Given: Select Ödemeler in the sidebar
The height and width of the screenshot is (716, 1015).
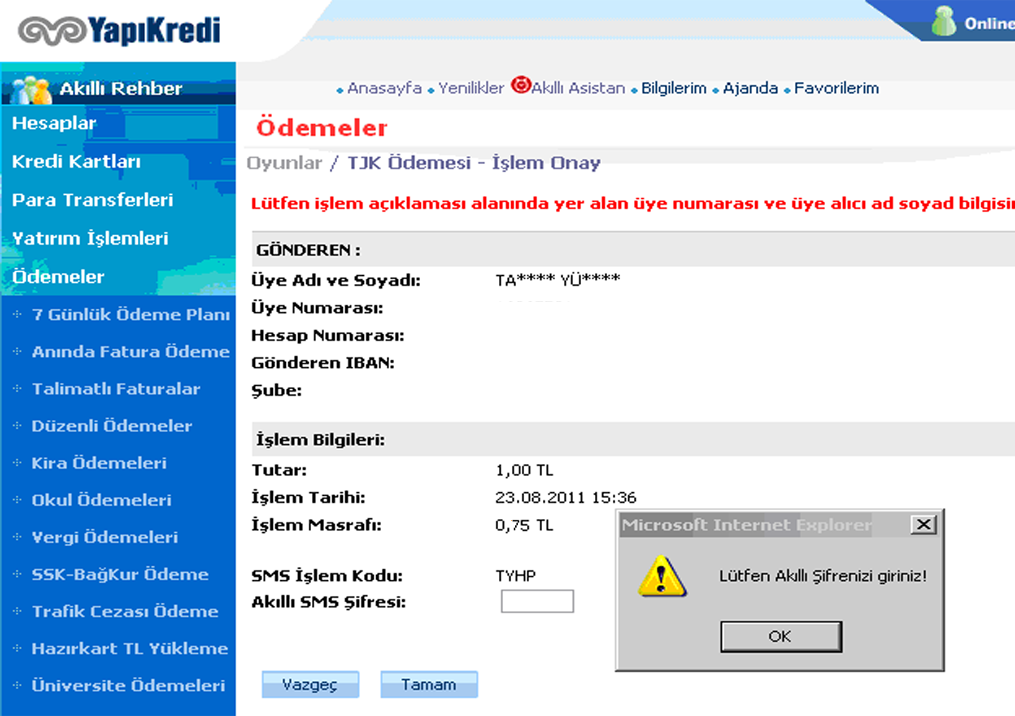Looking at the screenshot, I should pyautogui.click(x=58, y=276).
